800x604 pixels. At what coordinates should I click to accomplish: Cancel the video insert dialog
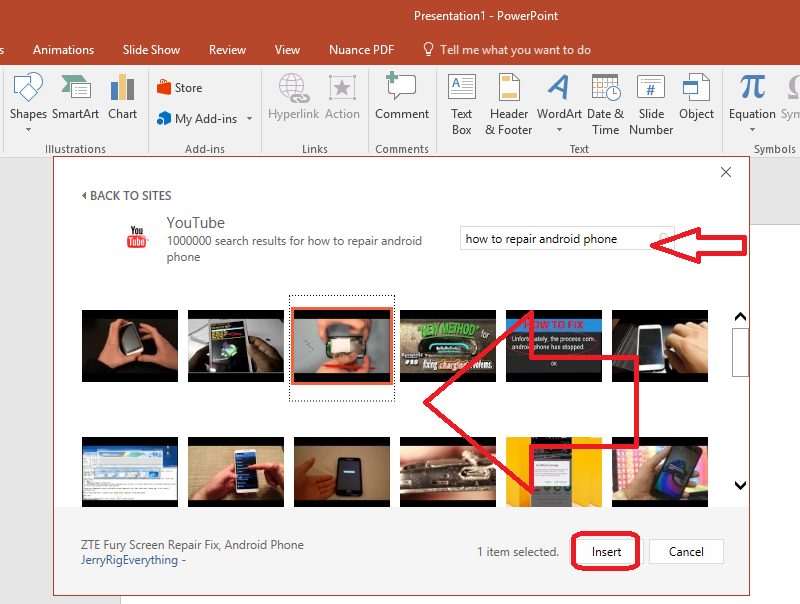[x=686, y=551]
